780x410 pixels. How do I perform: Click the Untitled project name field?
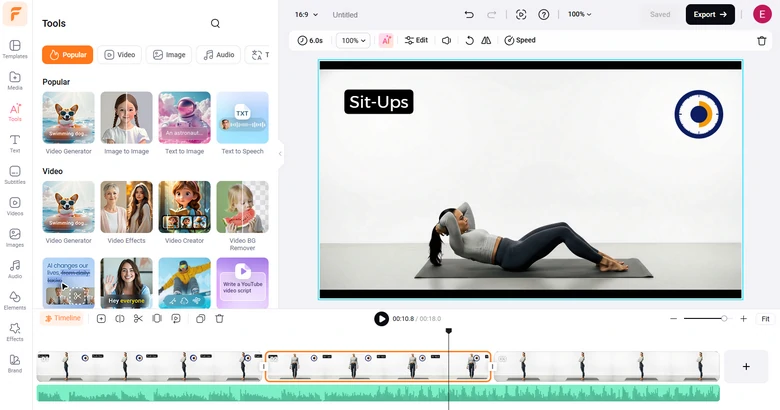click(345, 15)
